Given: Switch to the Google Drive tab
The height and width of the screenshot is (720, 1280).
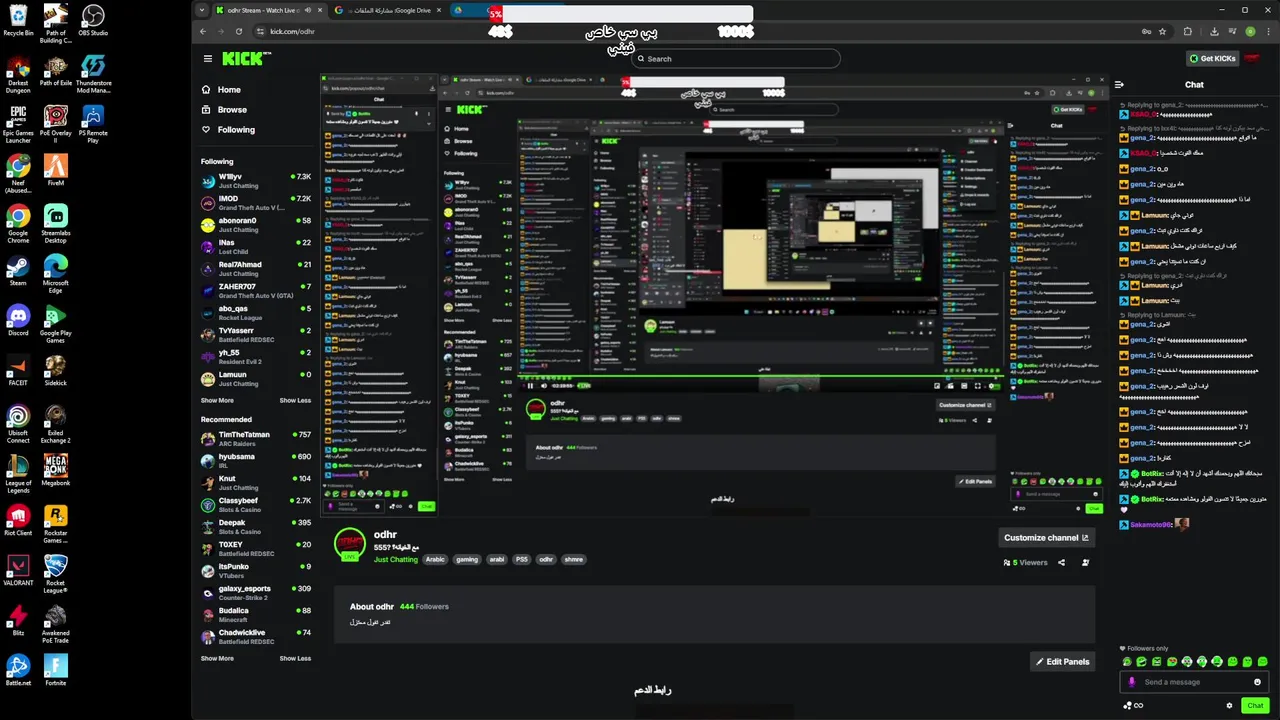Looking at the screenshot, I should 388,10.
